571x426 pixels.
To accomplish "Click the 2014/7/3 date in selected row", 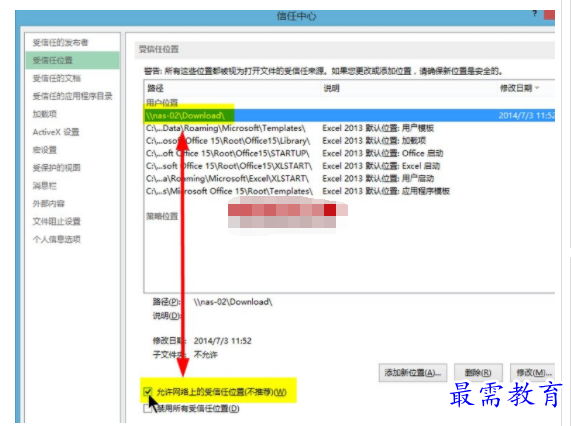I will coord(527,115).
